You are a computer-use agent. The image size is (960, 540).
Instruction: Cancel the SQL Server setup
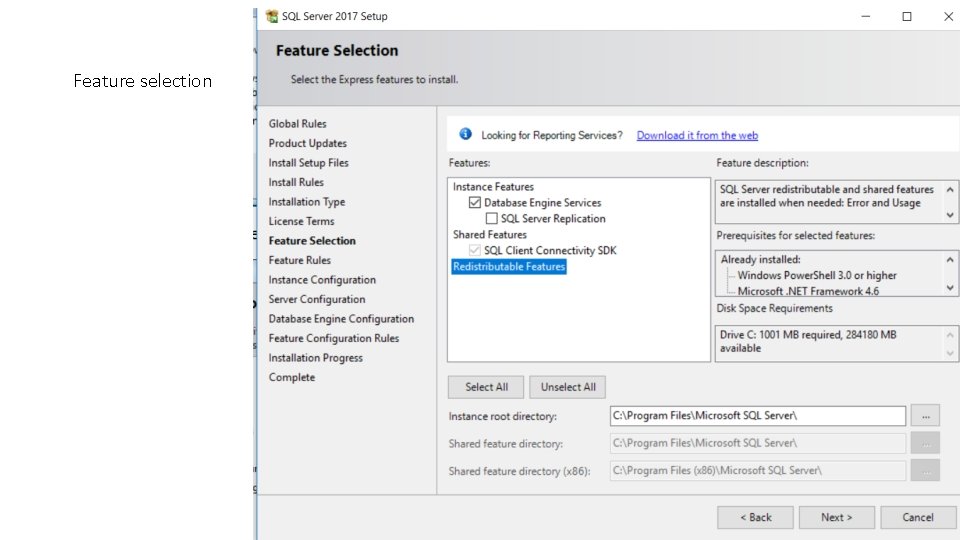coord(918,517)
